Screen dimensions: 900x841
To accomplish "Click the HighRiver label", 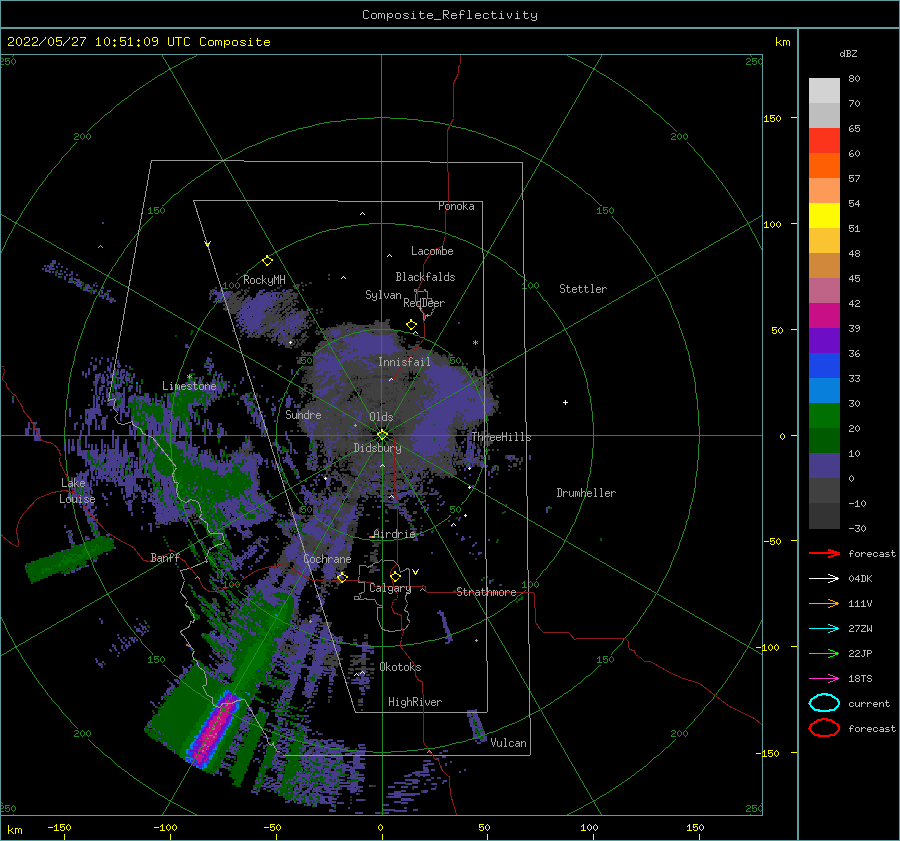I will point(415,702).
